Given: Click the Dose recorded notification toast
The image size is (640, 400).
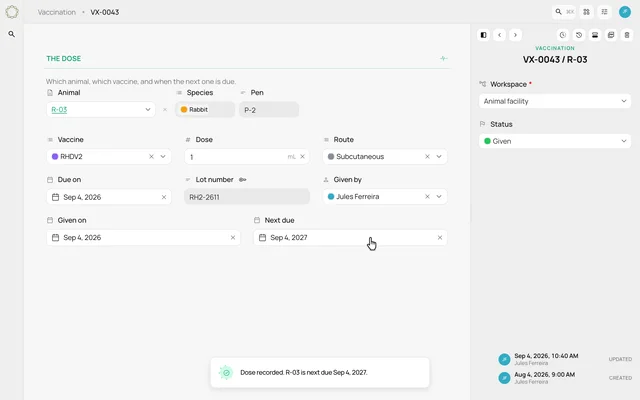Looking at the screenshot, I should pos(320,373).
